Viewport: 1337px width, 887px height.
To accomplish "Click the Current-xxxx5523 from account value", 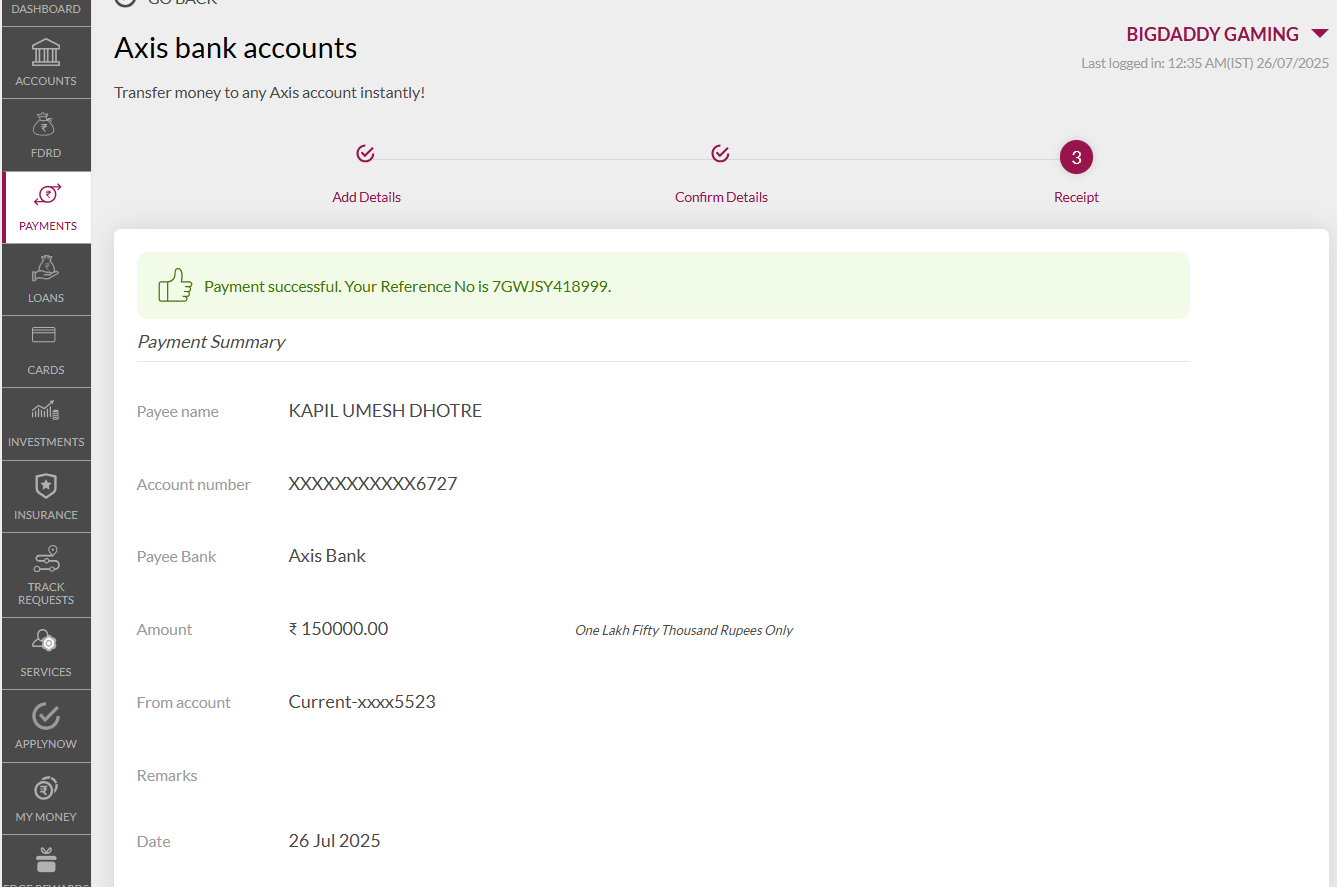I will point(362,702).
